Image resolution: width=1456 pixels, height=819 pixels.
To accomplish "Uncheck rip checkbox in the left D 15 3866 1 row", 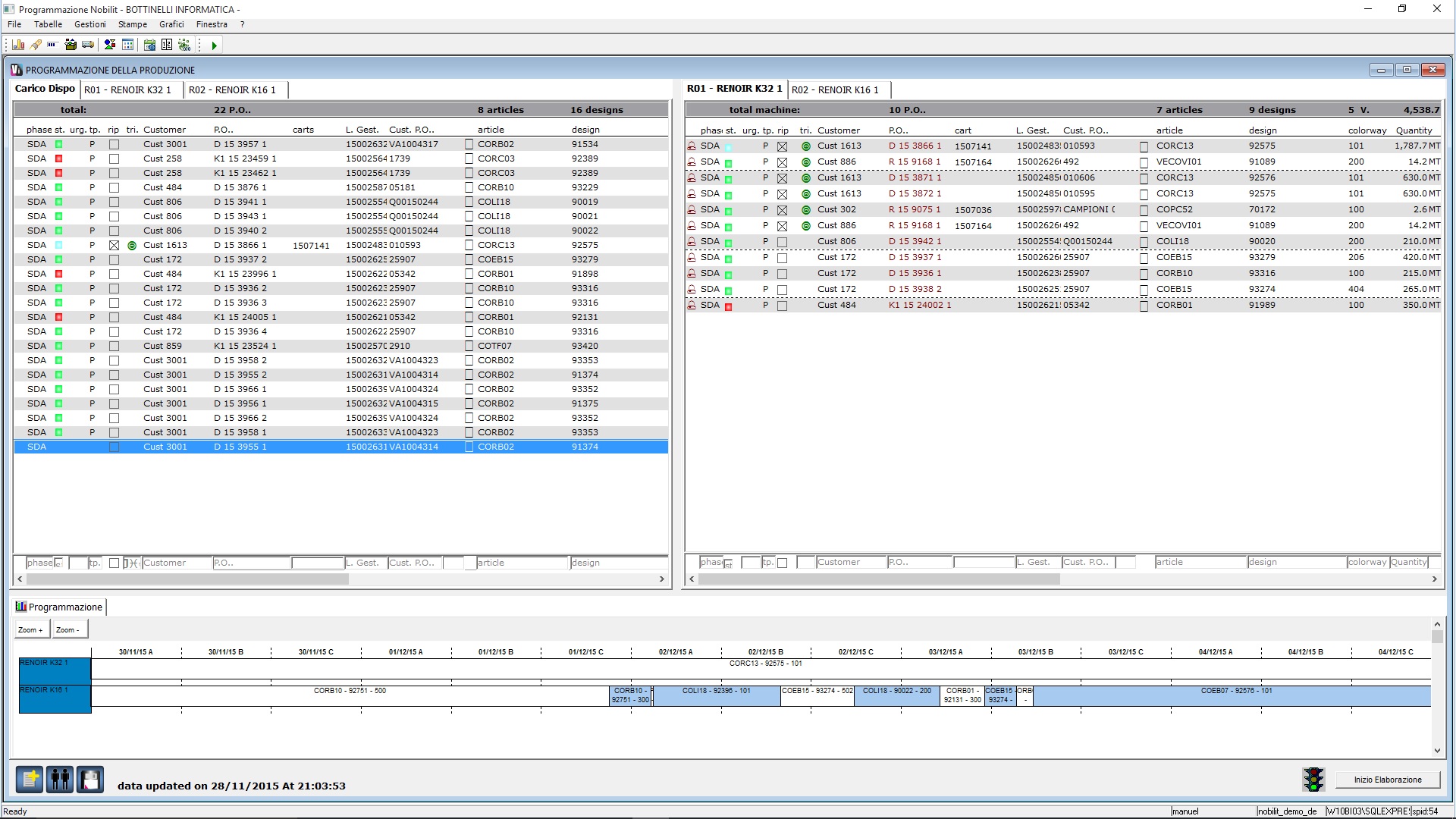I will 114,246.
